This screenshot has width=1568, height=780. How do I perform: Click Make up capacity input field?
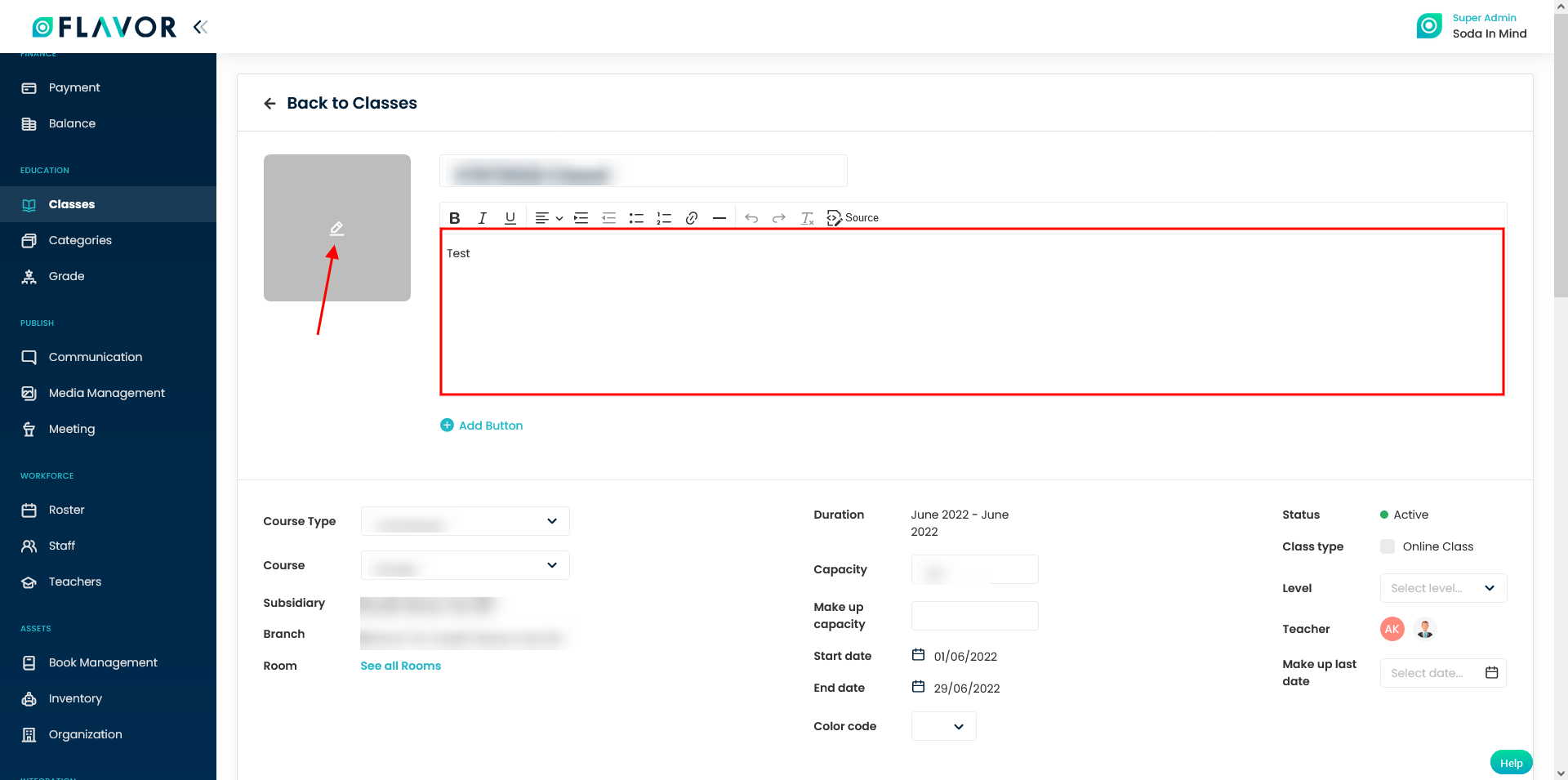click(975, 616)
